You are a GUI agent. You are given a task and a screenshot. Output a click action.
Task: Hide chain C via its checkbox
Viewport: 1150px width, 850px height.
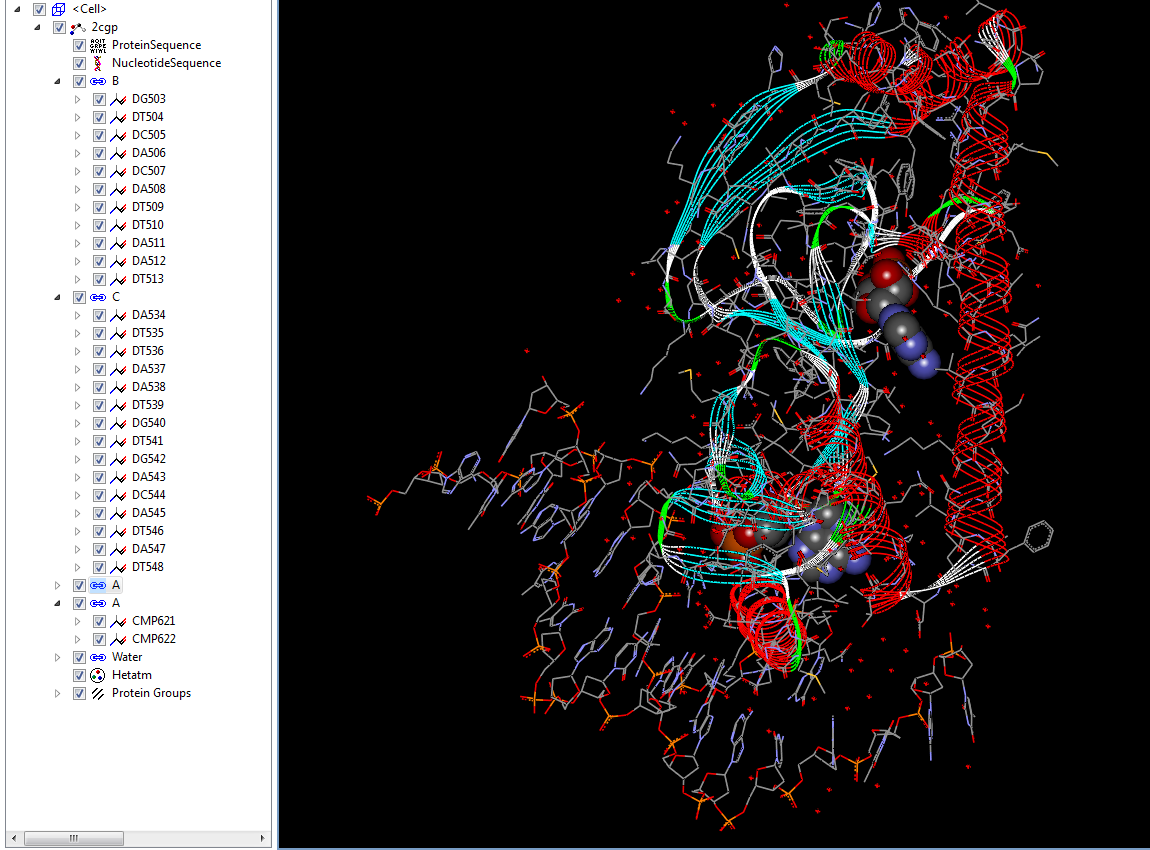coord(79,297)
